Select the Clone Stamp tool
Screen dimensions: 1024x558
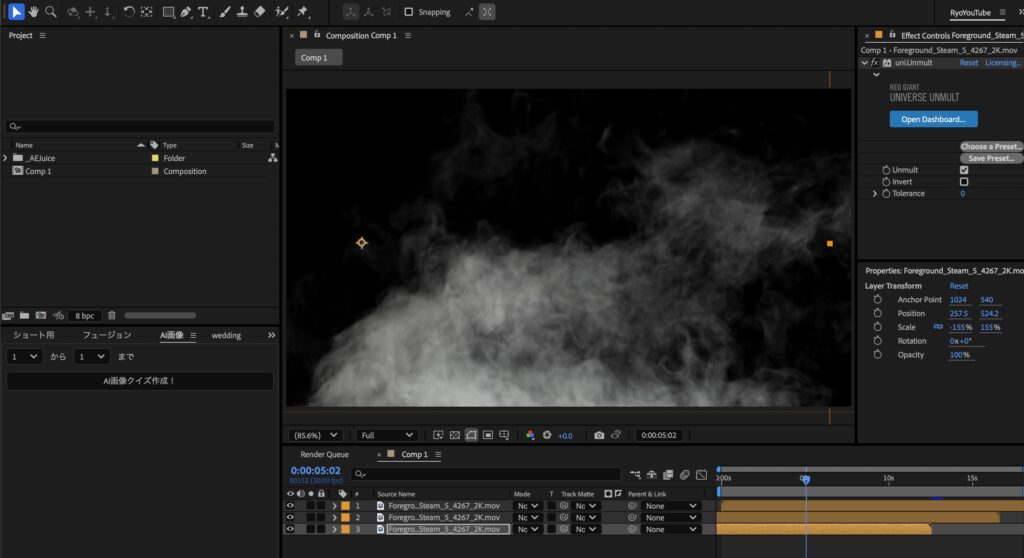(242, 12)
